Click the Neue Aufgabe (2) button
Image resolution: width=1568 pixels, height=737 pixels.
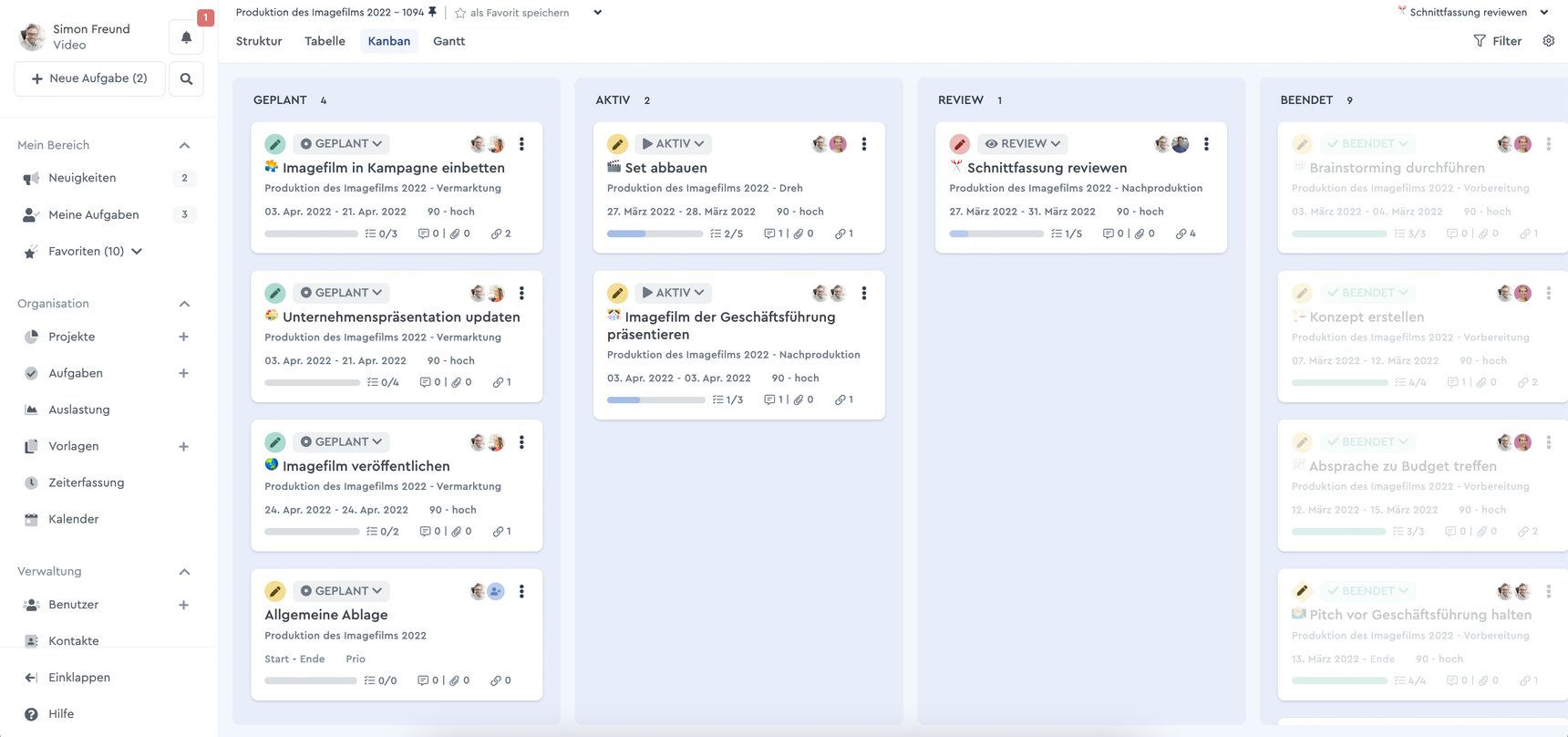(89, 78)
